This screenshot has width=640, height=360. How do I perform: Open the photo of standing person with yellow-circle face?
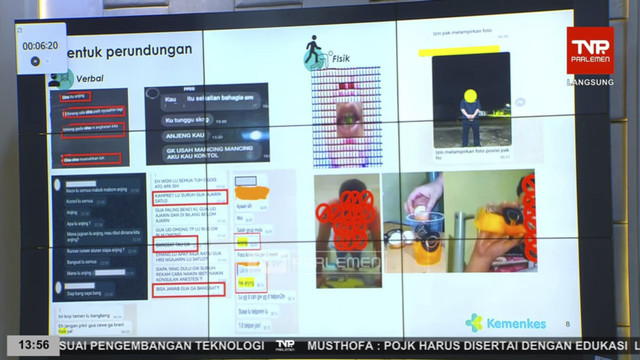(x=471, y=100)
